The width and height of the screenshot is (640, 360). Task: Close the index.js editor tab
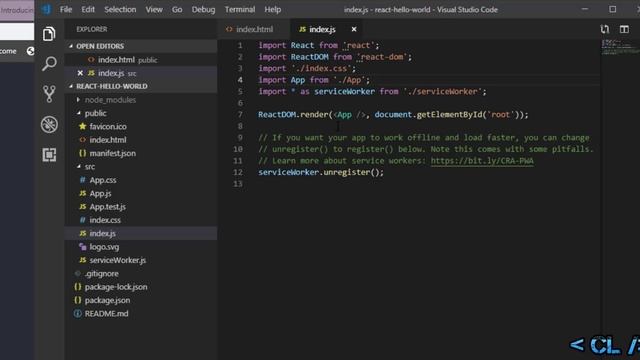tap(354, 29)
